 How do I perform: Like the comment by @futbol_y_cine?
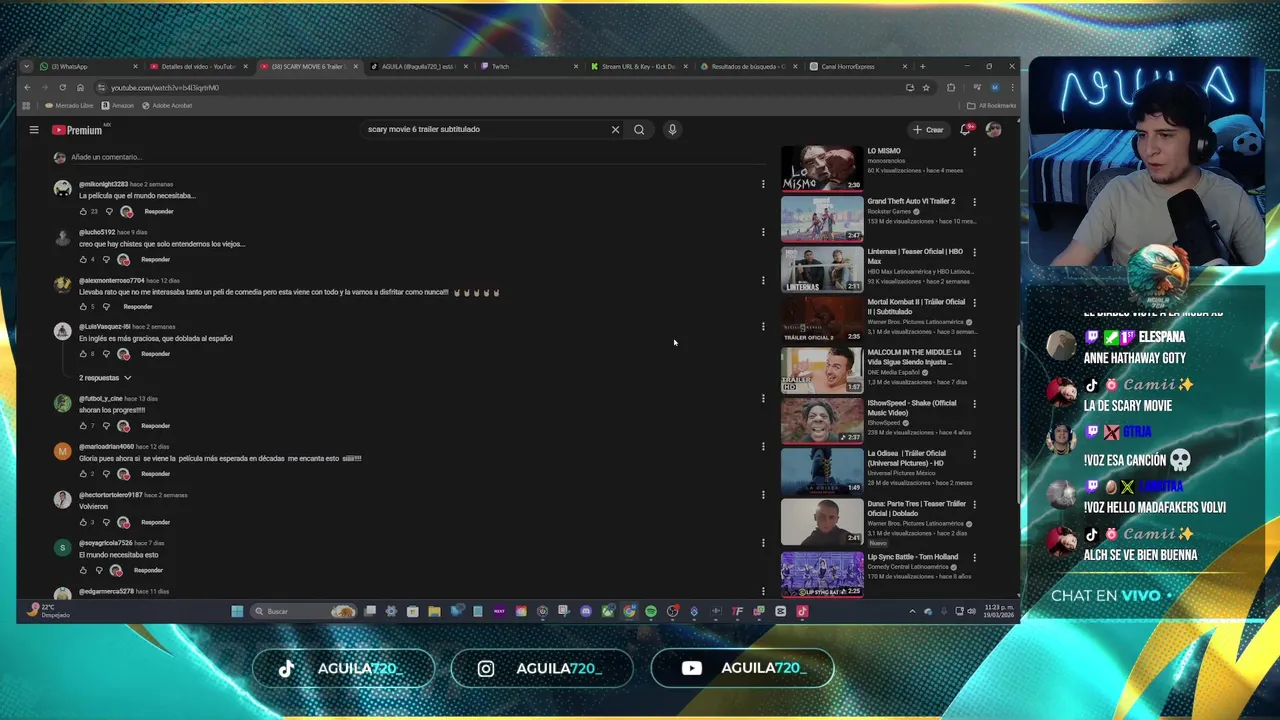tap(83, 426)
